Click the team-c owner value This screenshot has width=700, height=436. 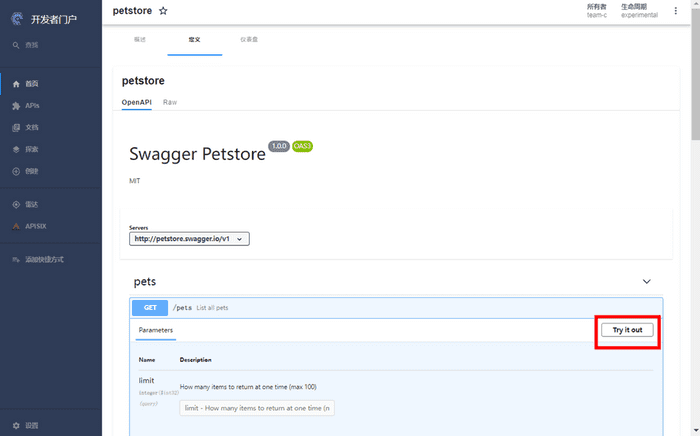coord(597,15)
